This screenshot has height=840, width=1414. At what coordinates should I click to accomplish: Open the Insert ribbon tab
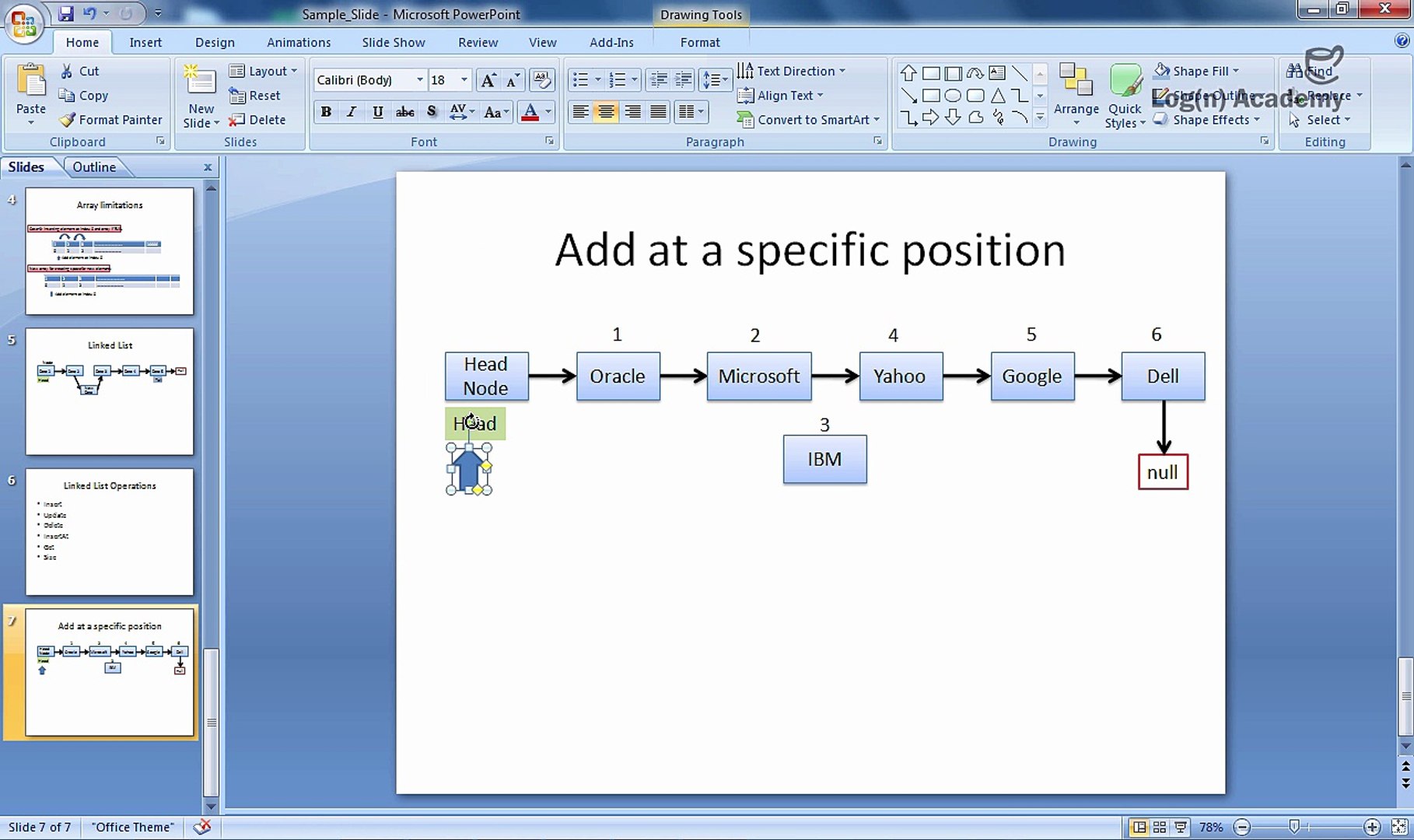pyautogui.click(x=145, y=42)
